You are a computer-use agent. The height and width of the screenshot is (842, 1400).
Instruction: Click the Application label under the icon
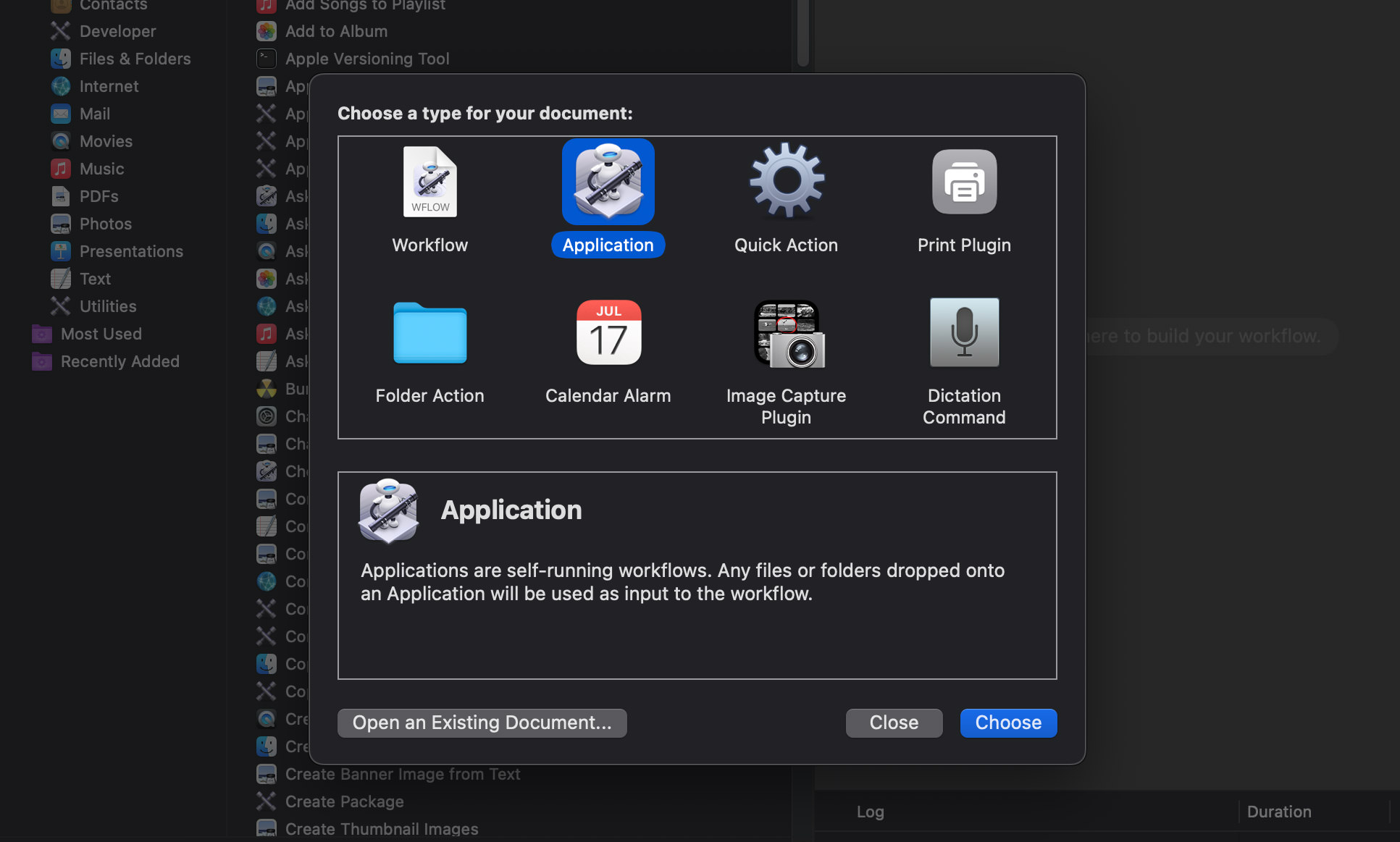(608, 245)
